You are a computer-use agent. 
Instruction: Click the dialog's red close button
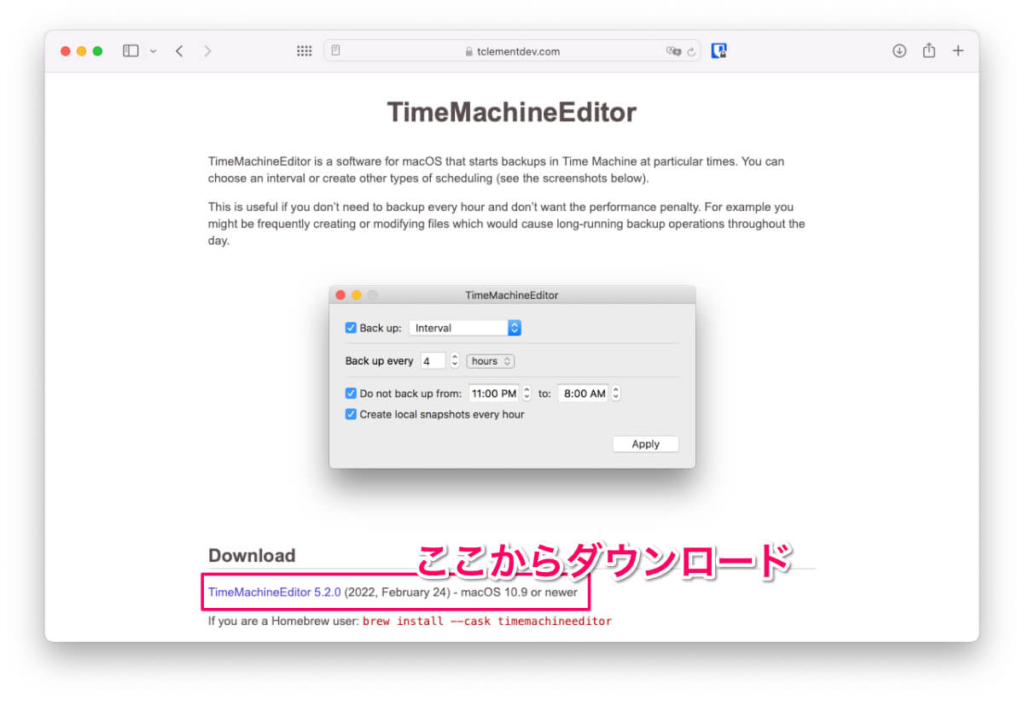point(340,295)
